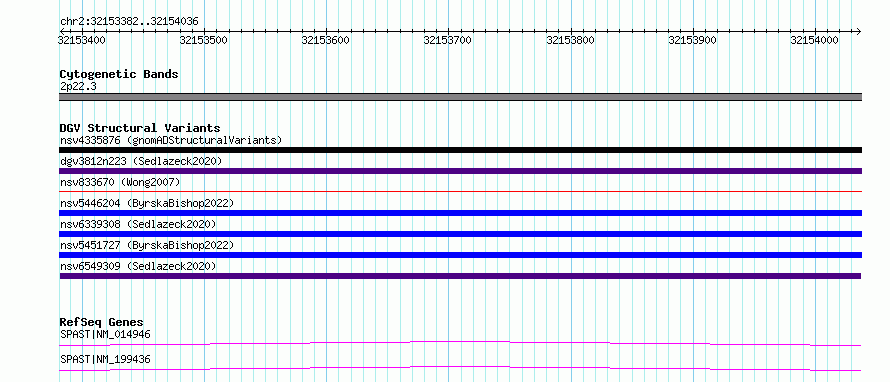Viewport: 890px width, 382px height.
Task: Click the gray 2p22.3 cytogenetic band bar
Action: [460, 97]
